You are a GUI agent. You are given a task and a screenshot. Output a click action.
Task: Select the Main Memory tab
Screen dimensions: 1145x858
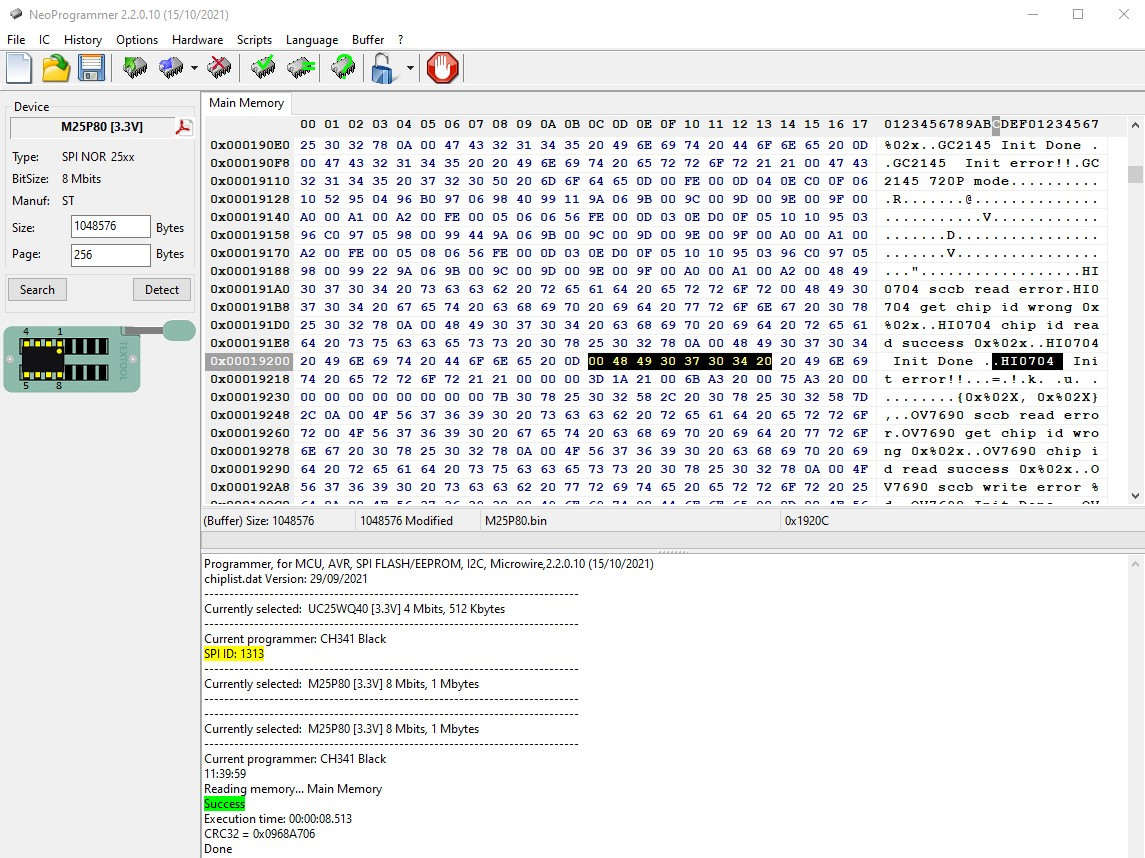click(246, 103)
